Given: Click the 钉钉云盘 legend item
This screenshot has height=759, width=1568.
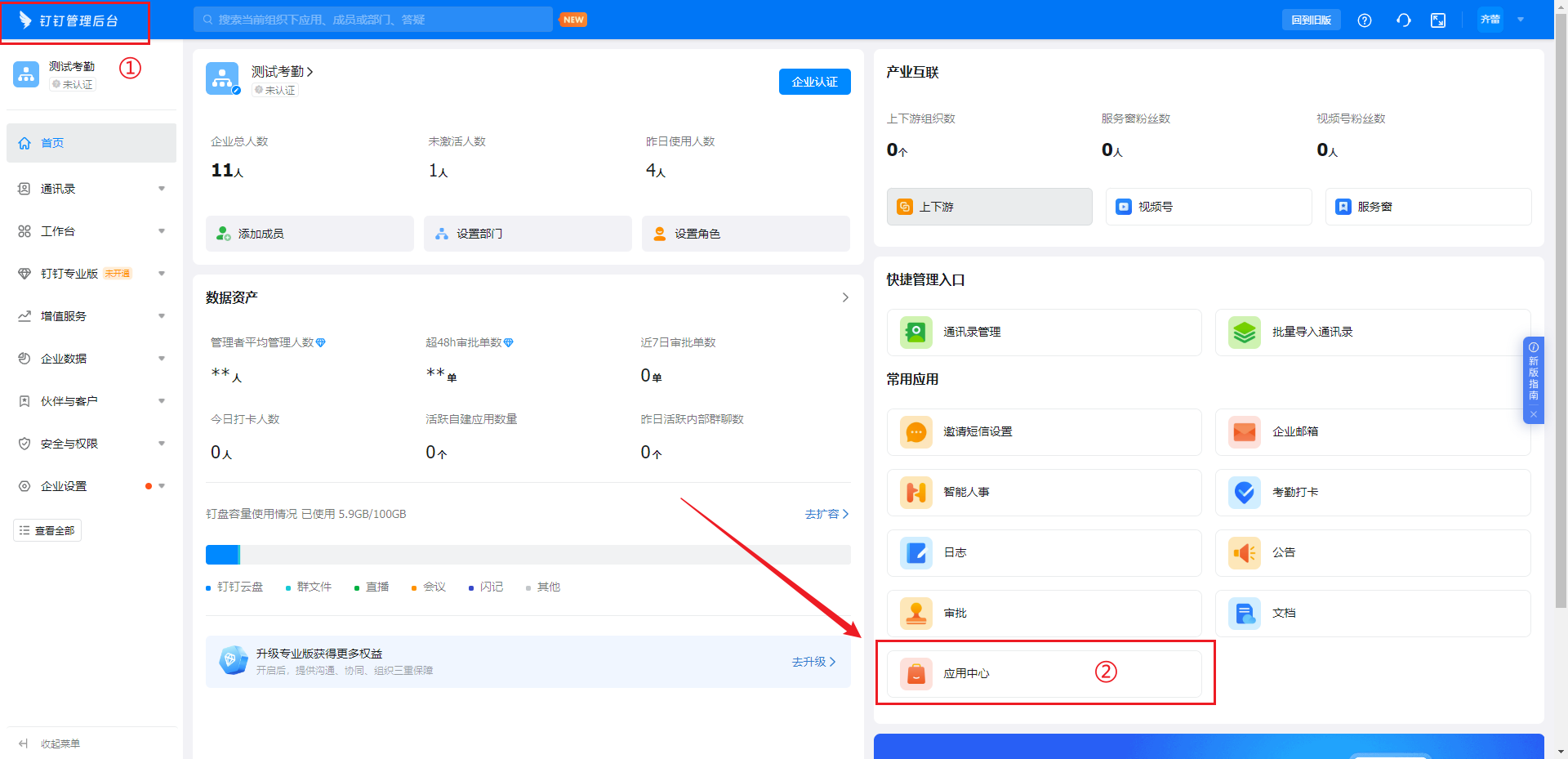Looking at the screenshot, I should point(234,587).
